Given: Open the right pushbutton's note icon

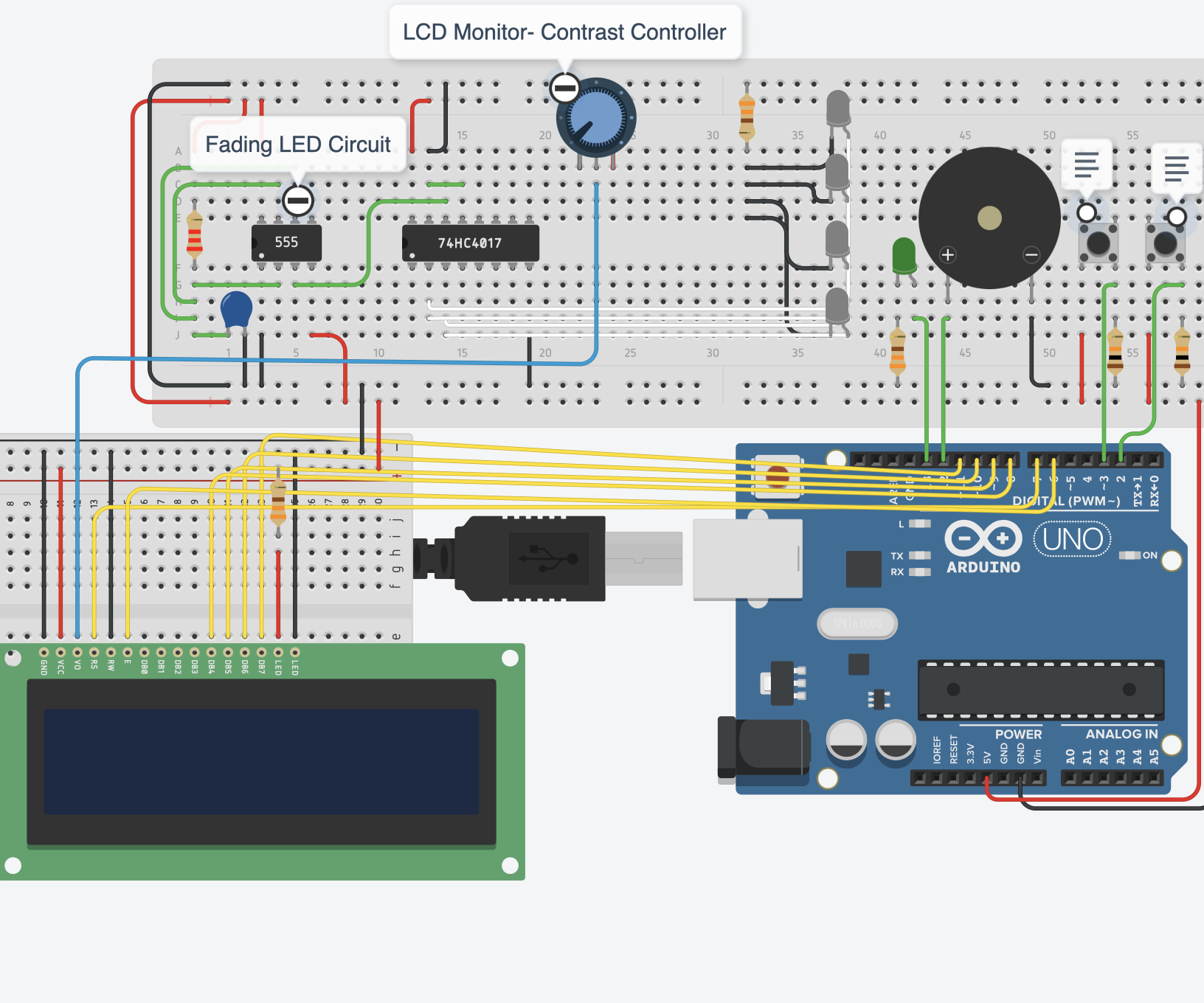Looking at the screenshot, I should [1176, 169].
